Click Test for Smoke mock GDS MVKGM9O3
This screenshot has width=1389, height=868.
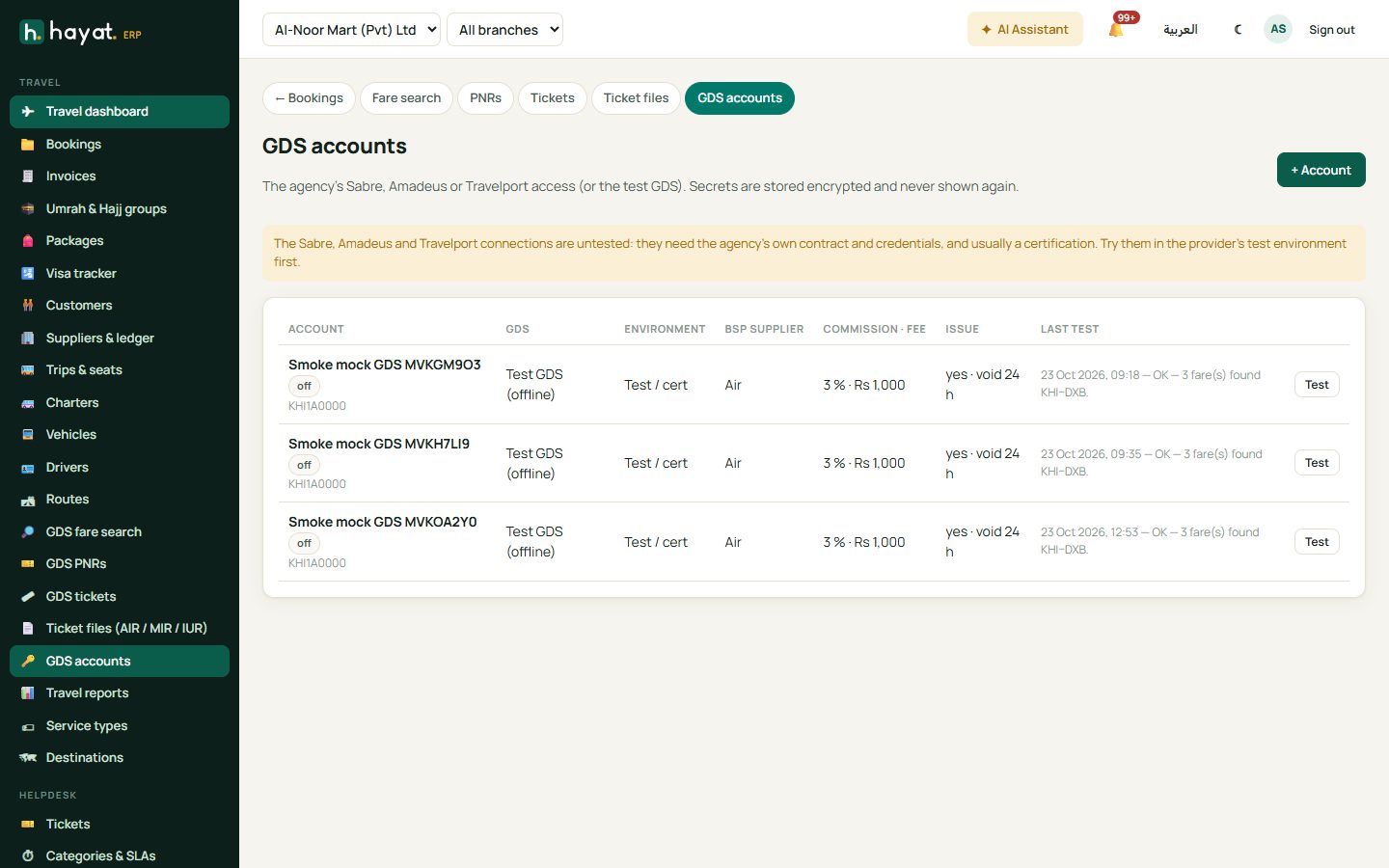pos(1317,385)
